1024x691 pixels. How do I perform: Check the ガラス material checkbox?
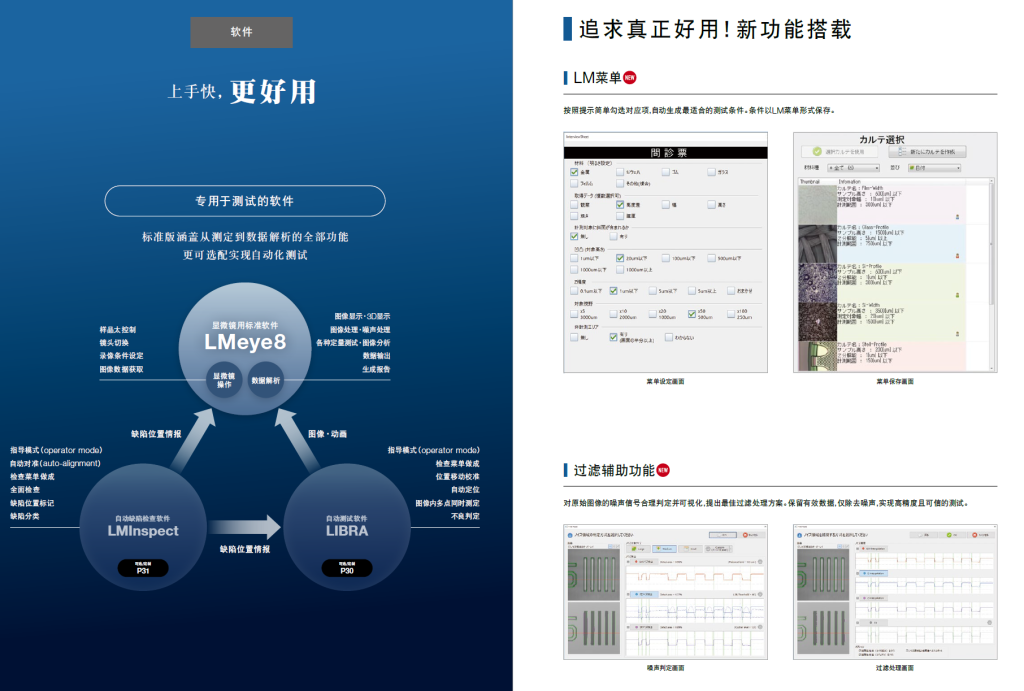[711, 172]
